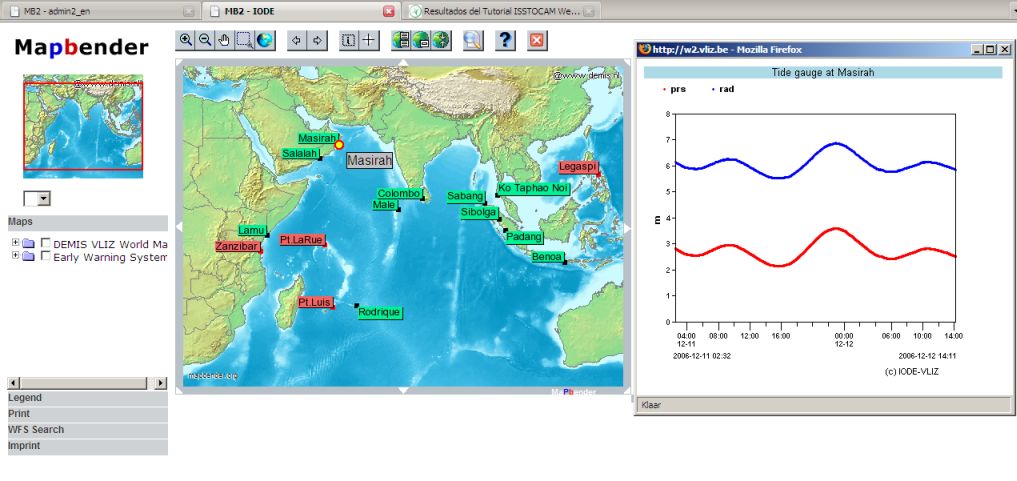
Task: Select the zoom in tool
Action: pos(185,40)
